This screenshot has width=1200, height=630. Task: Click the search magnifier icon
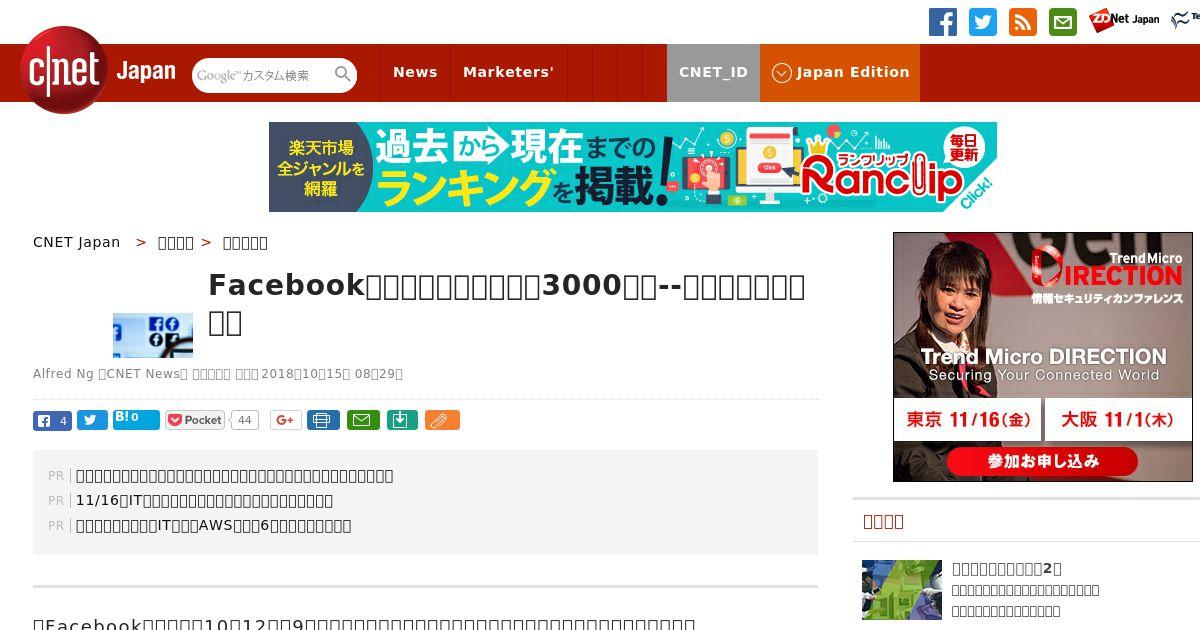click(x=343, y=75)
